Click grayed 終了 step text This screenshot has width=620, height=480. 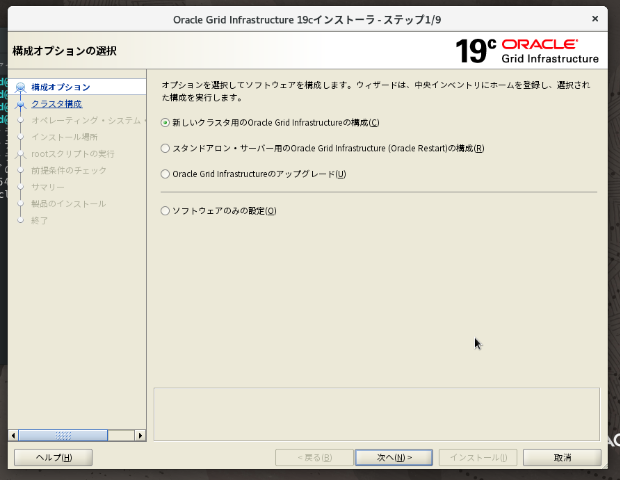tap(39, 220)
